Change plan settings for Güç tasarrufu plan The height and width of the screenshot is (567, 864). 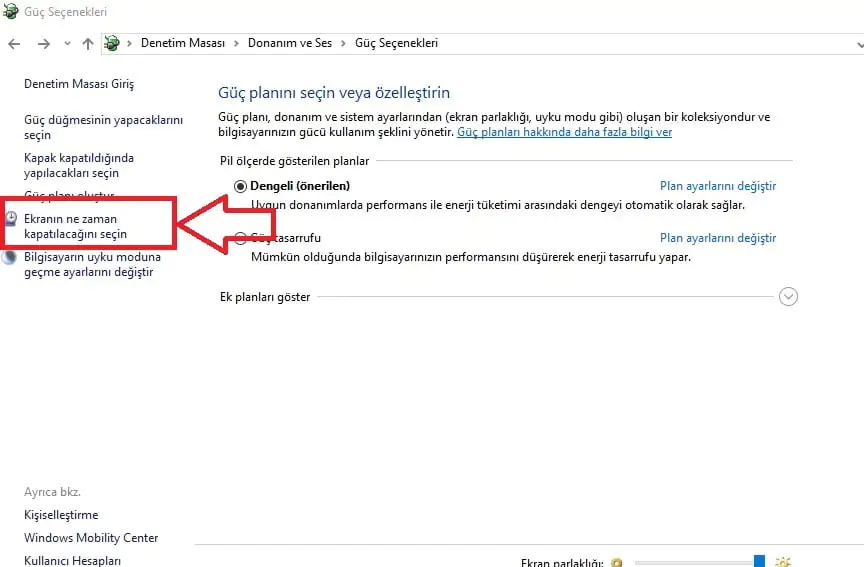click(718, 238)
